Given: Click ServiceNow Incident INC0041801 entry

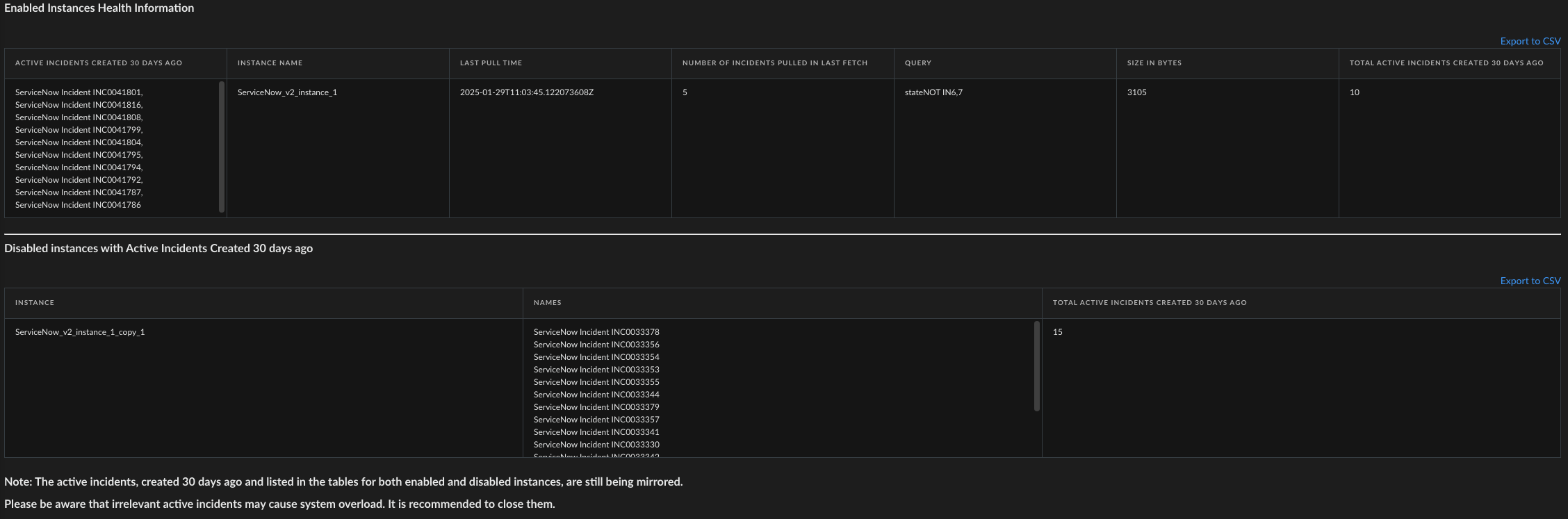Looking at the screenshot, I should point(79,92).
